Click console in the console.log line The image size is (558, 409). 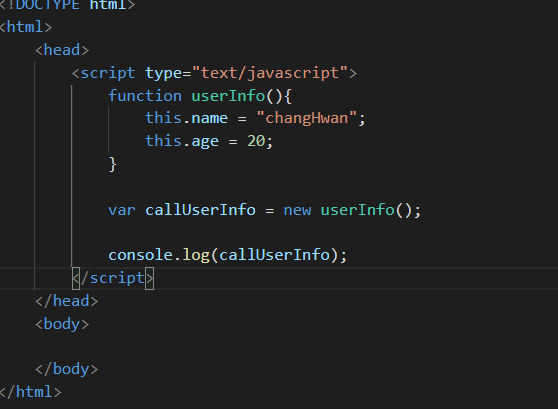(x=140, y=255)
